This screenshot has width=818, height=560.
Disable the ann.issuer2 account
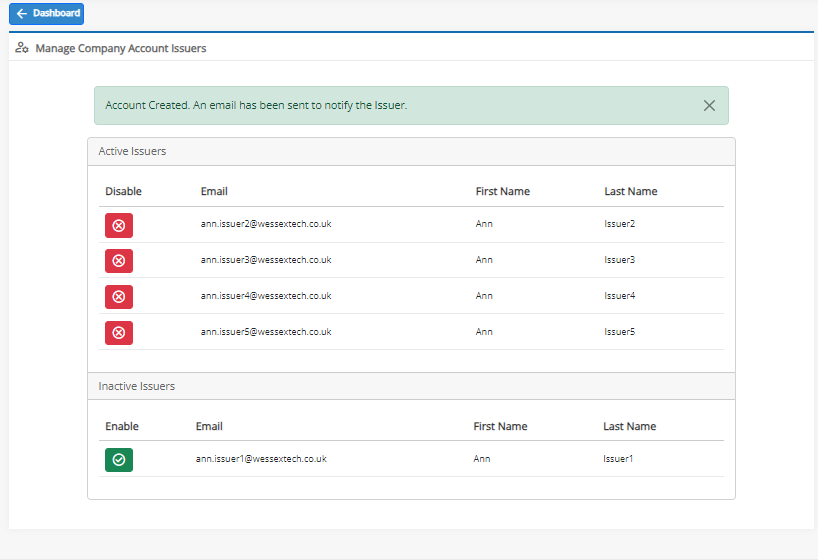(x=119, y=225)
